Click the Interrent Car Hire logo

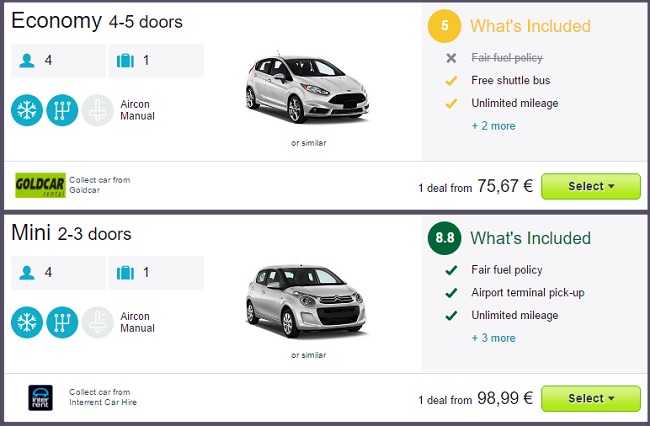[x=40, y=398]
